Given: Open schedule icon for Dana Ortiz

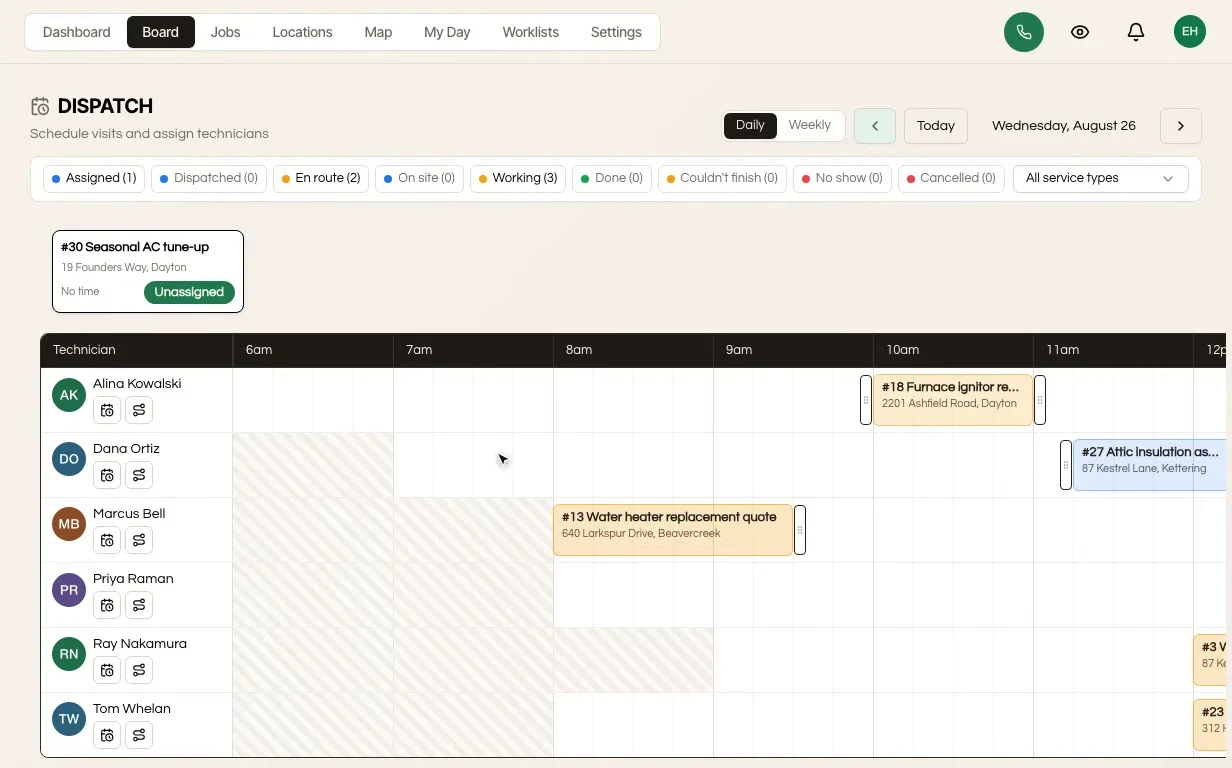Looking at the screenshot, I should 107,475.
